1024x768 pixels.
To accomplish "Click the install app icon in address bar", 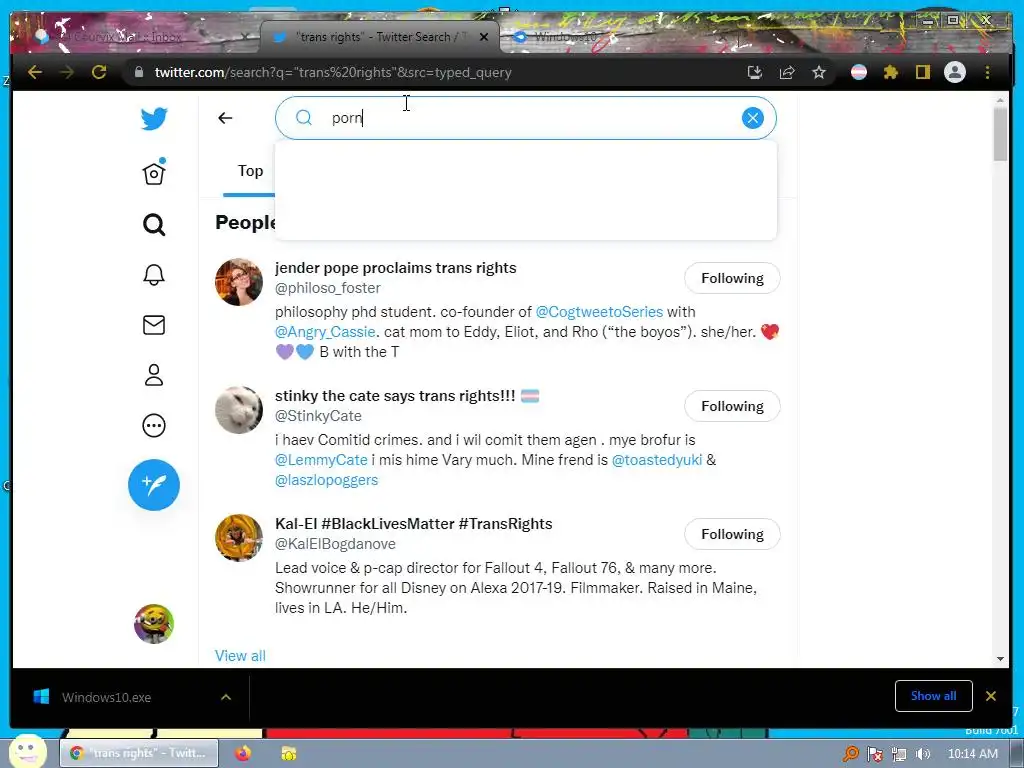I will [x=755, y=72].
